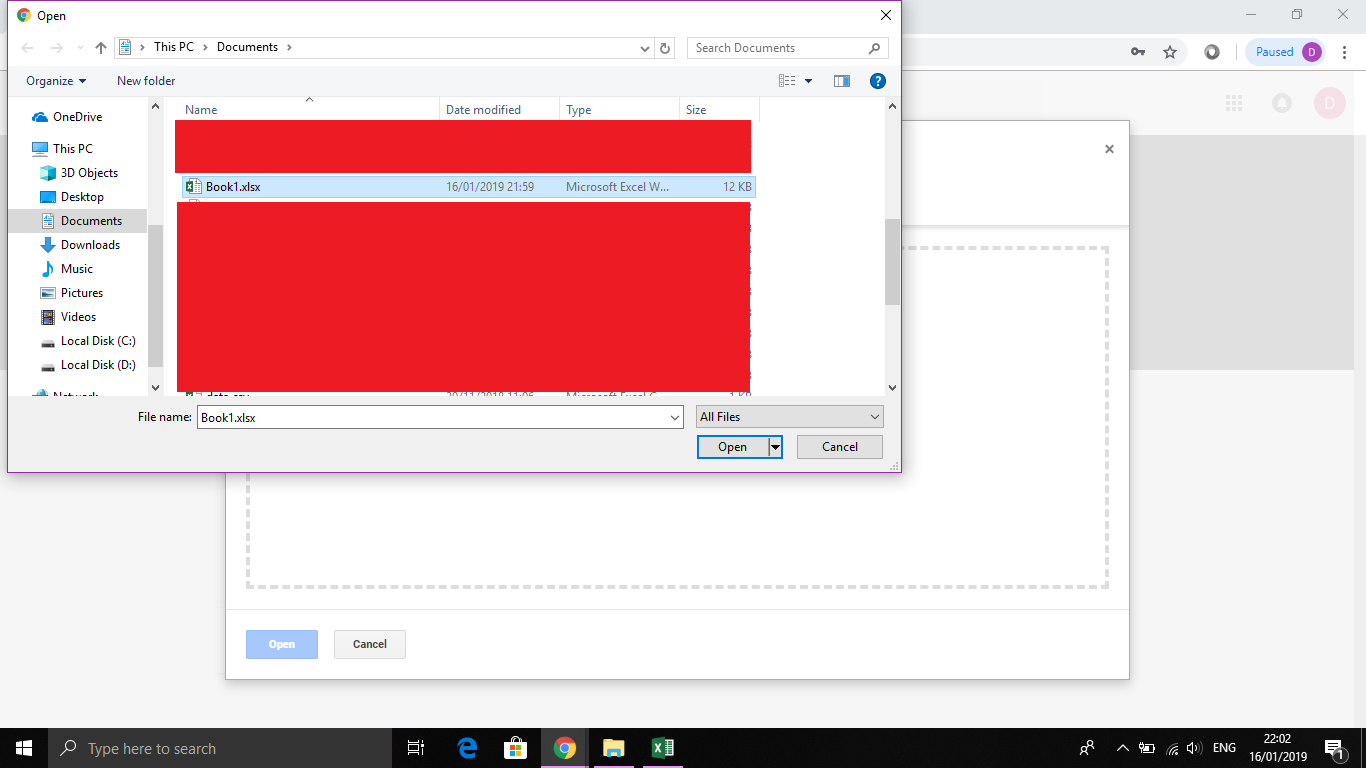The image size is (1366, 768).
Task: Click Open in the file dialog
Action: click(733, 447)
